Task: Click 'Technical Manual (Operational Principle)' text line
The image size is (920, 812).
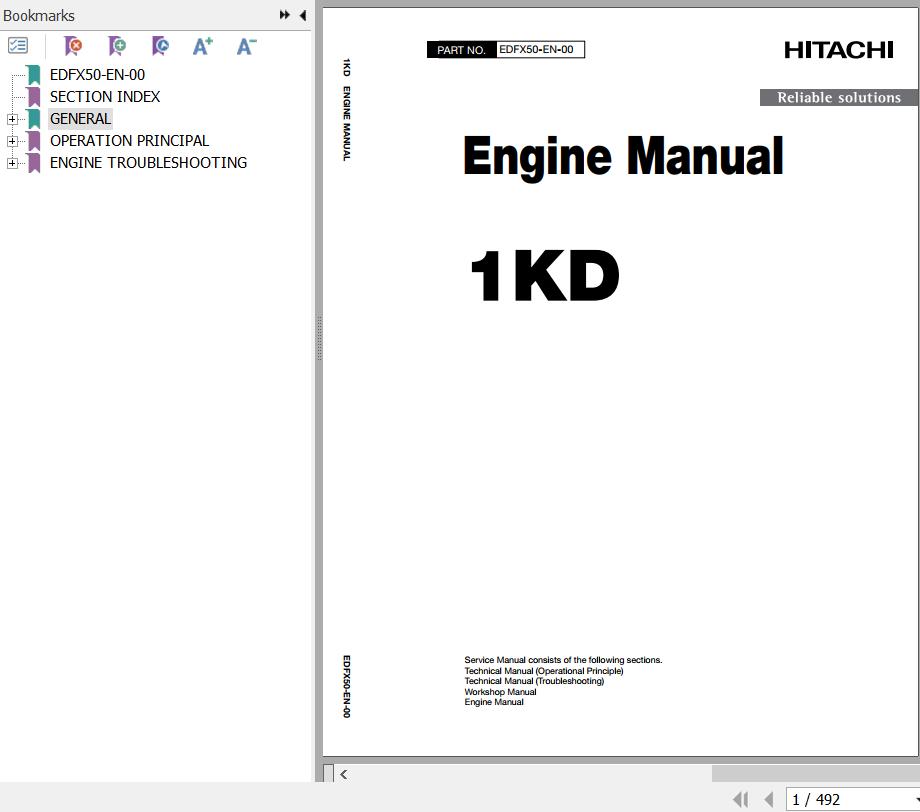Action: (x=544, y=671)
